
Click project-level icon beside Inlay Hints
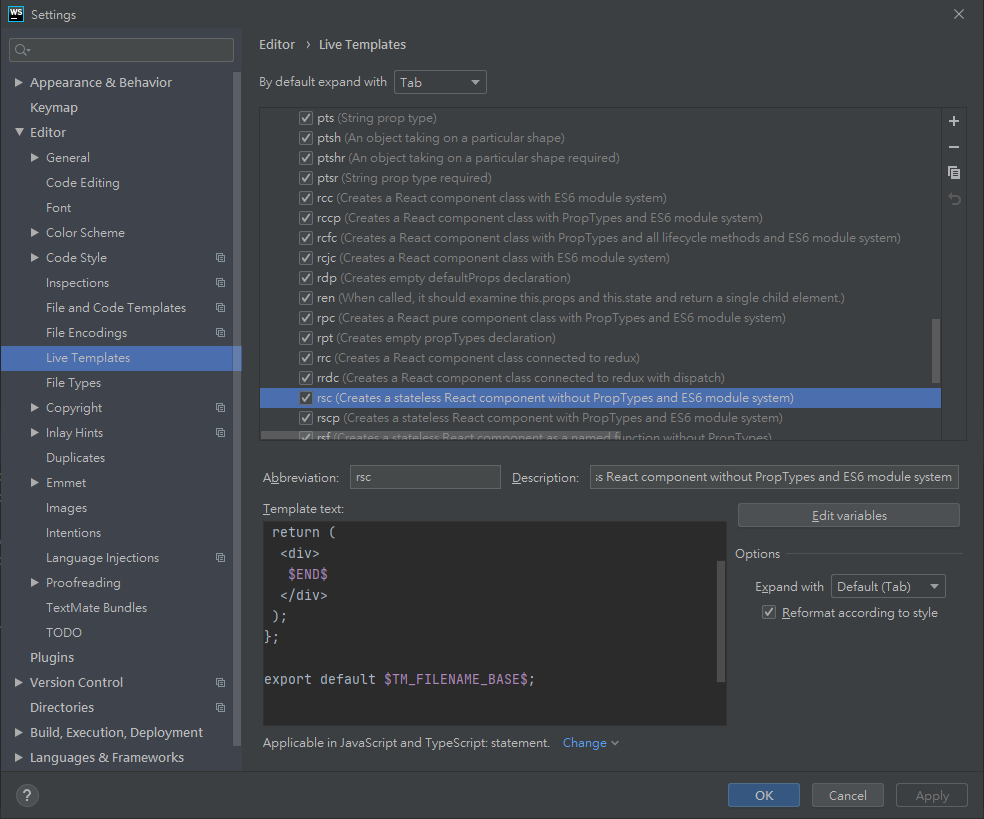click(x=220, y=433)
